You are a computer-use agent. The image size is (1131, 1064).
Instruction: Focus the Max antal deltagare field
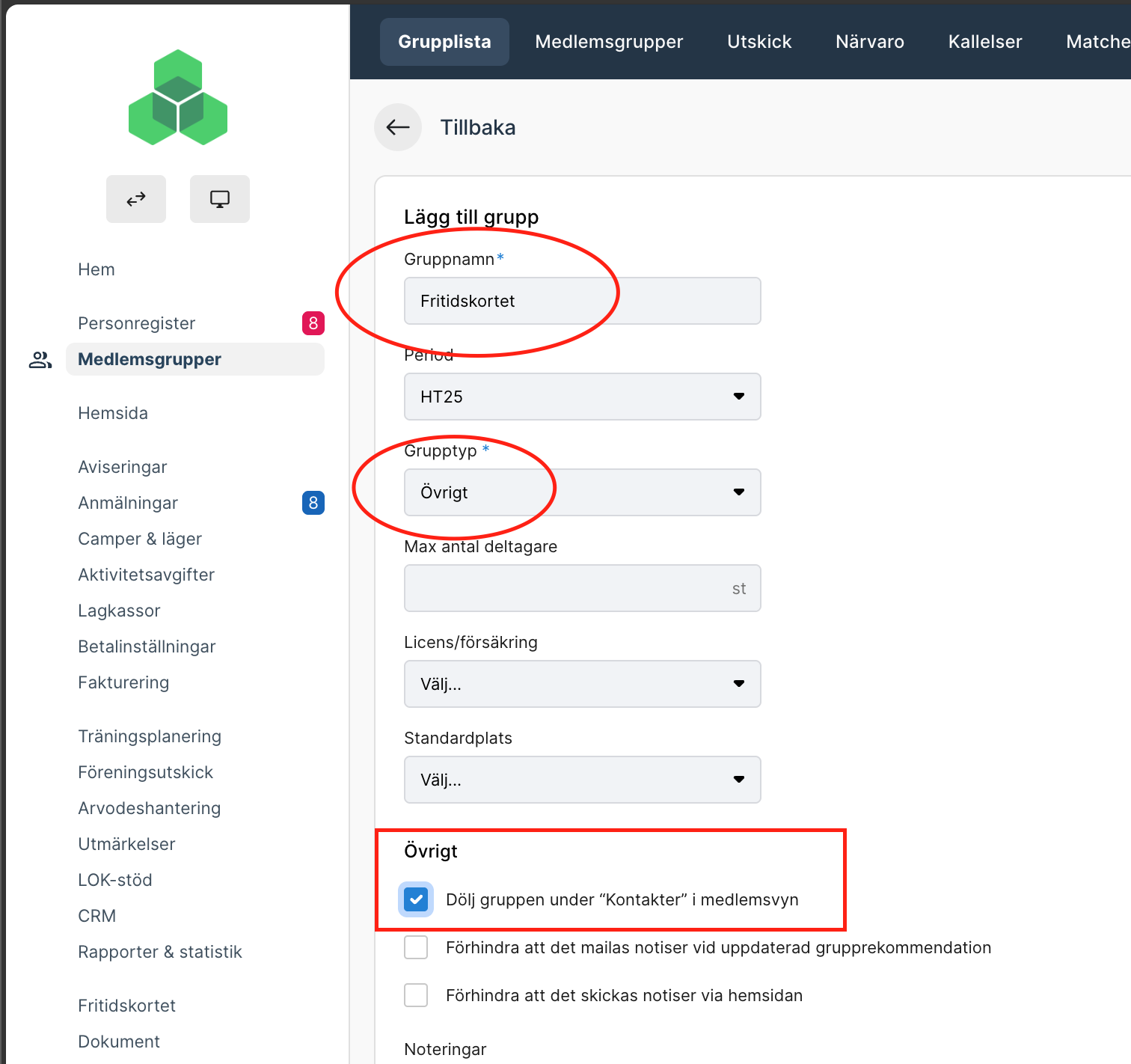tap(583, 588)
